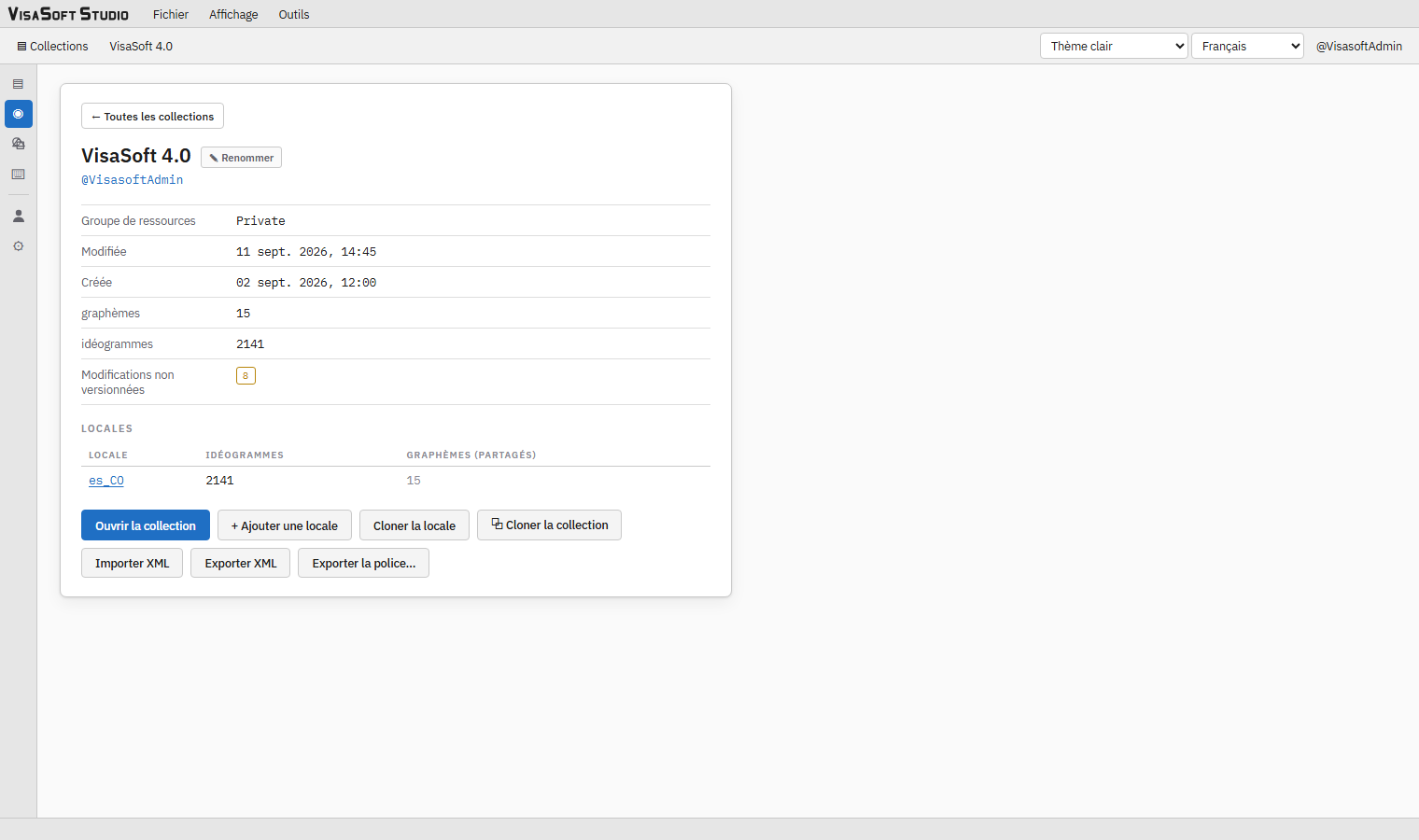1419x840 pixels.
Task: Click the idéogrammes value '2141' in details
Action: (250, 343)
